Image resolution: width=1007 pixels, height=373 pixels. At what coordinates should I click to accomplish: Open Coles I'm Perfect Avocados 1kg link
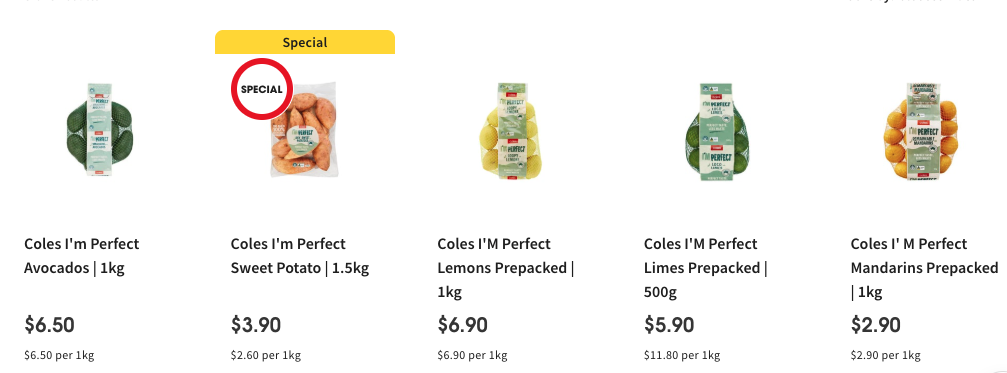click(82, 256)
